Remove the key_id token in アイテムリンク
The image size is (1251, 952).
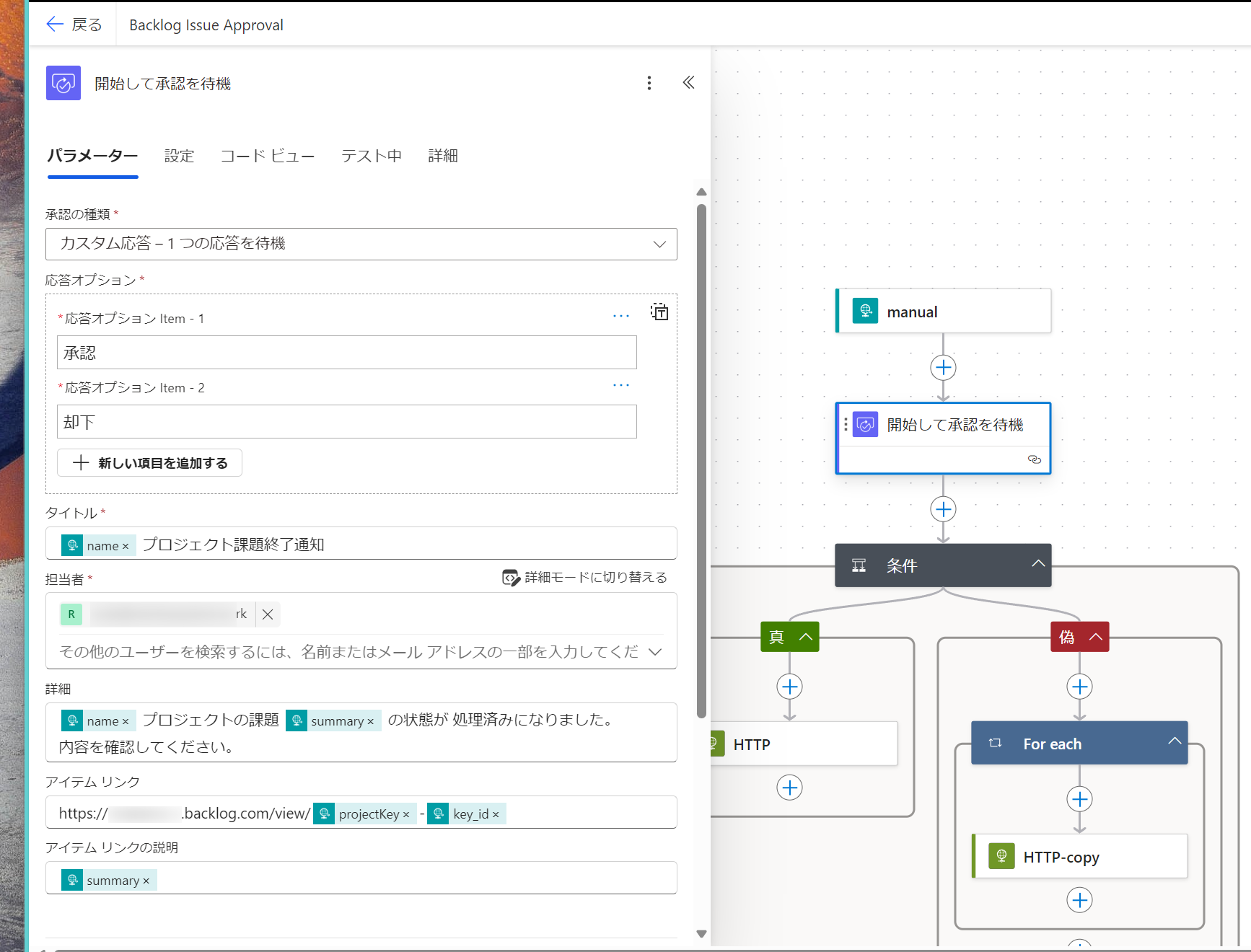496,814
